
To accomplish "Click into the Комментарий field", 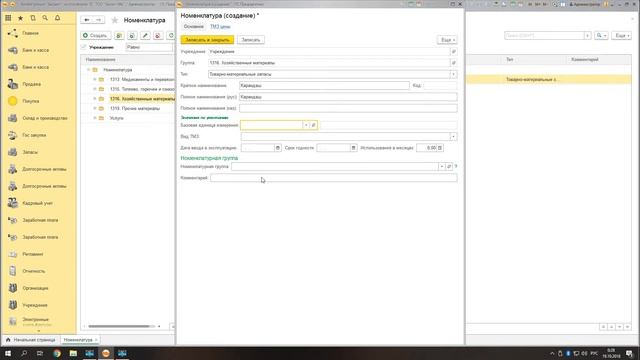I will pos(334,178).
